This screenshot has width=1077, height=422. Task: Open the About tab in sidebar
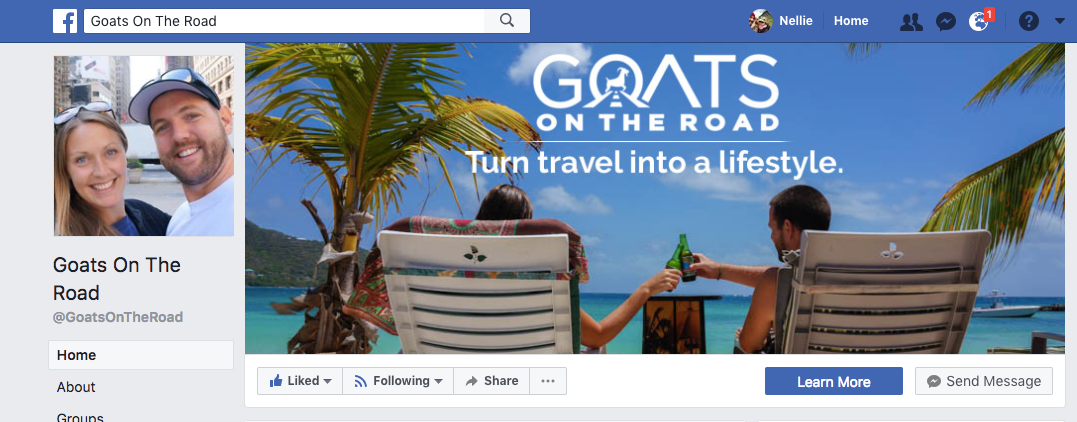[141, 387]
